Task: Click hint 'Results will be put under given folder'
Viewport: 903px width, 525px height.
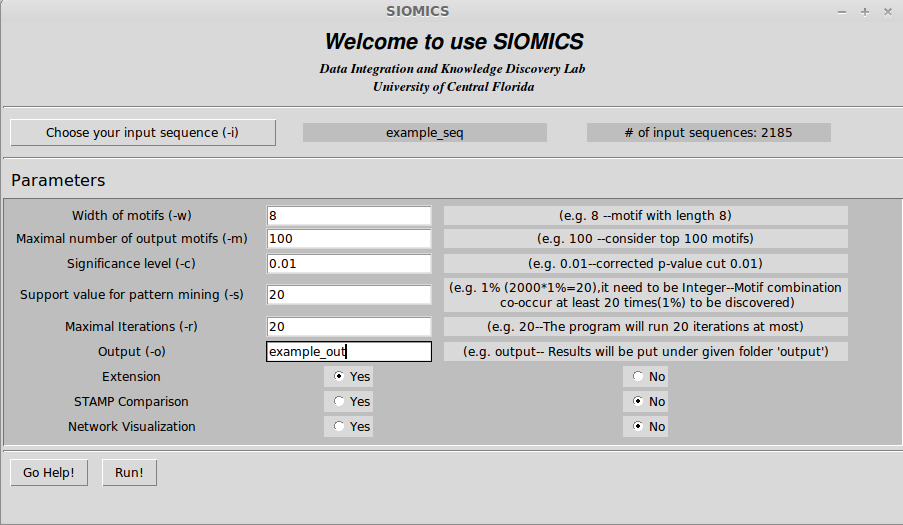Action: [646, 352]
